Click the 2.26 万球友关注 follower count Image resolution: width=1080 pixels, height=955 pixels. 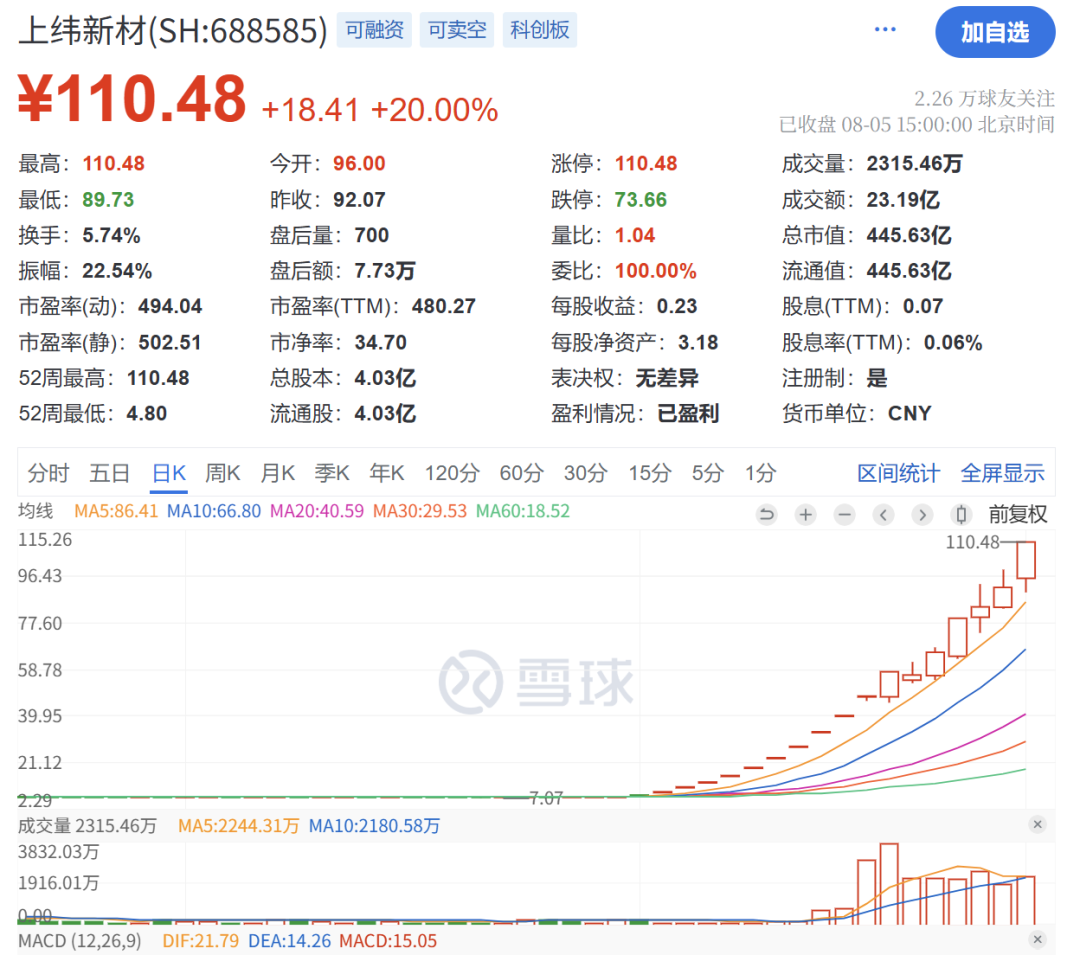[x=984, y=98]
